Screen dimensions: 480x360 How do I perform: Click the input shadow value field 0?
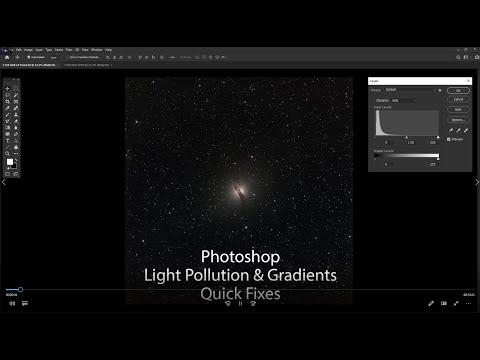pyautogui.click(x=388, y=142)
